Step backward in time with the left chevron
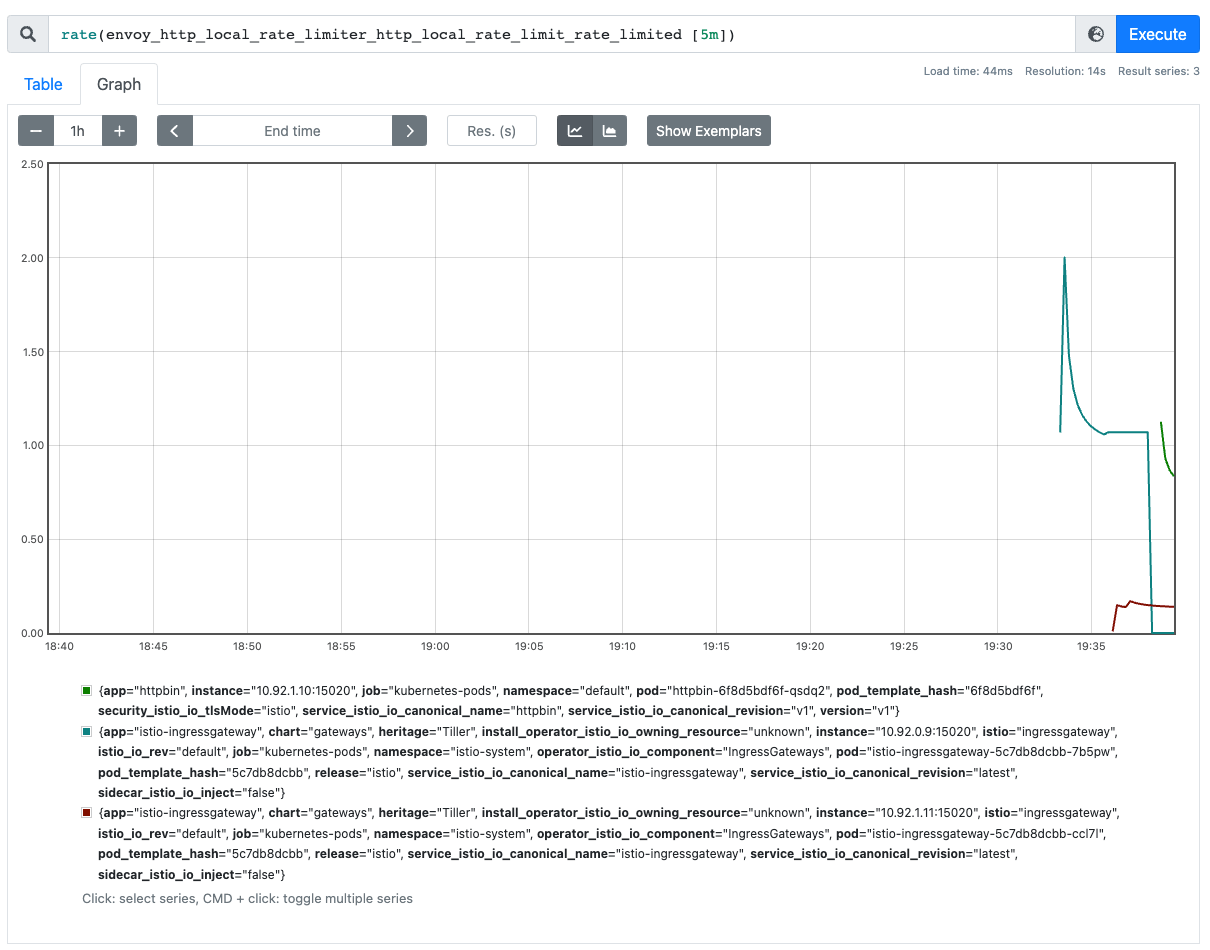Viewport: 1210px width, 950px height. pyautogui.click(x=174, y=130)
